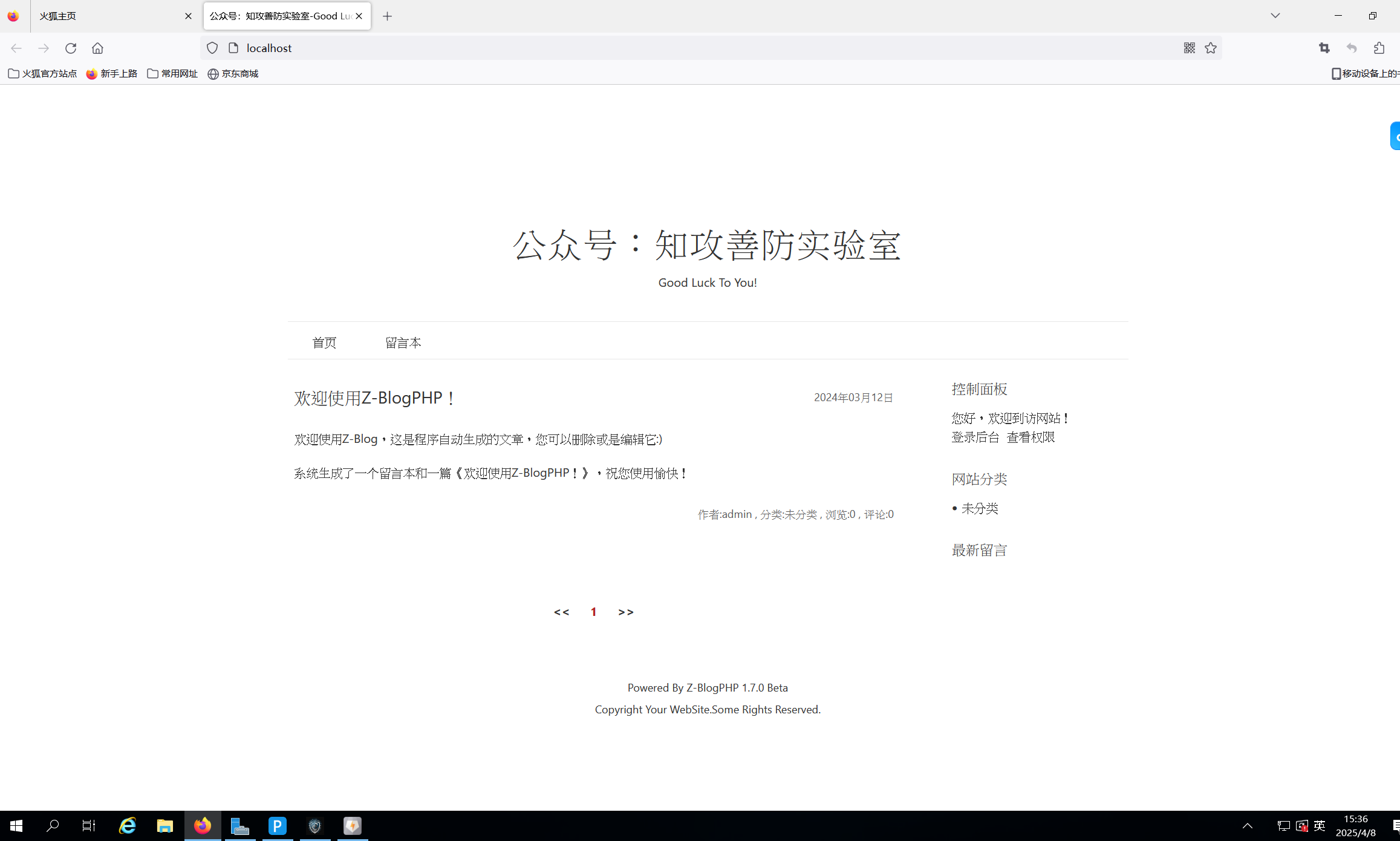This screenshot has width=1400, height=841.
Task: Toggle the tracking protection shield icon
Action: [x=212, y=48]
